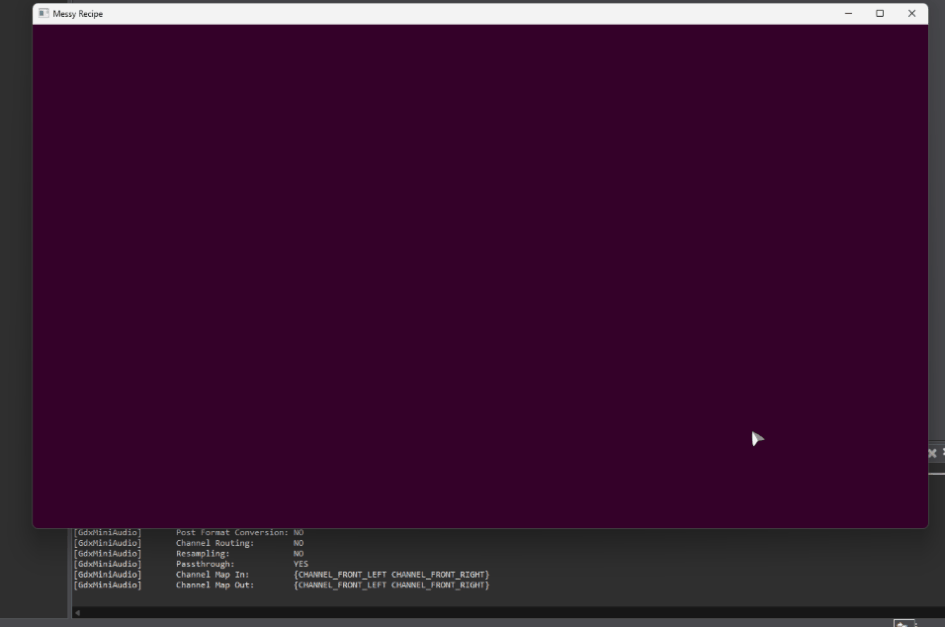Image resolution: width=945 pixels, height=627 pixels.
Task: Click the YES value beside Passthrough
Action: coord(301,564)
